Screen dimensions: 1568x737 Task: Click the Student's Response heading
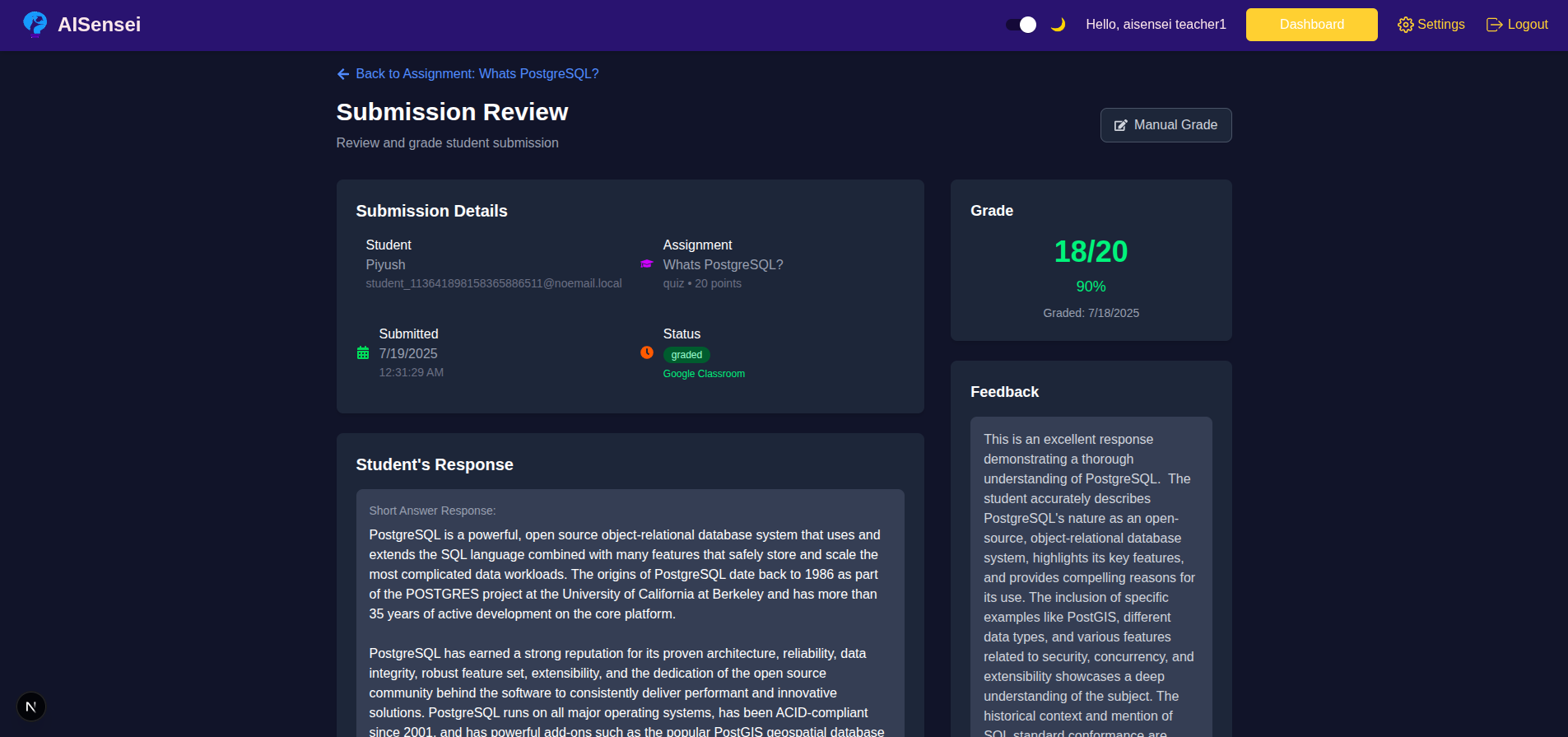435,464
